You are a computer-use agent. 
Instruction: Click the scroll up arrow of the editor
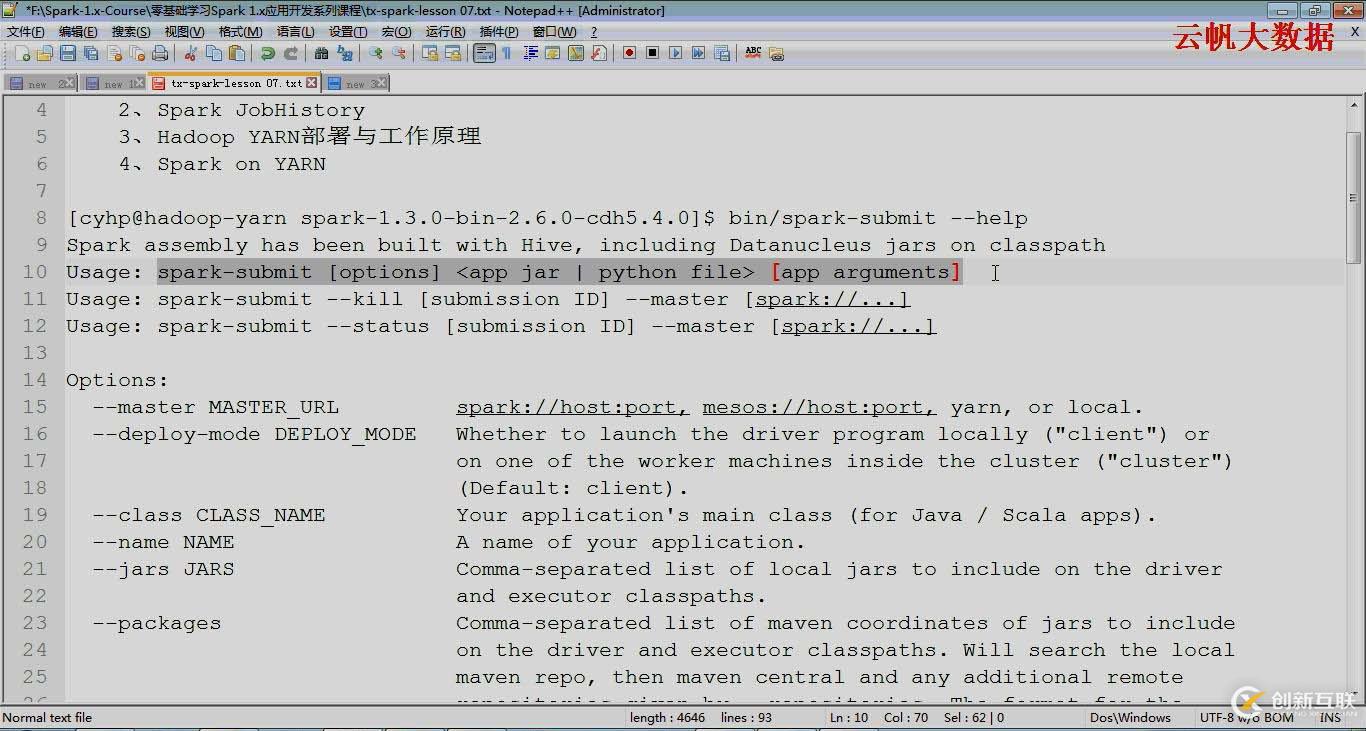[1354, 106]
